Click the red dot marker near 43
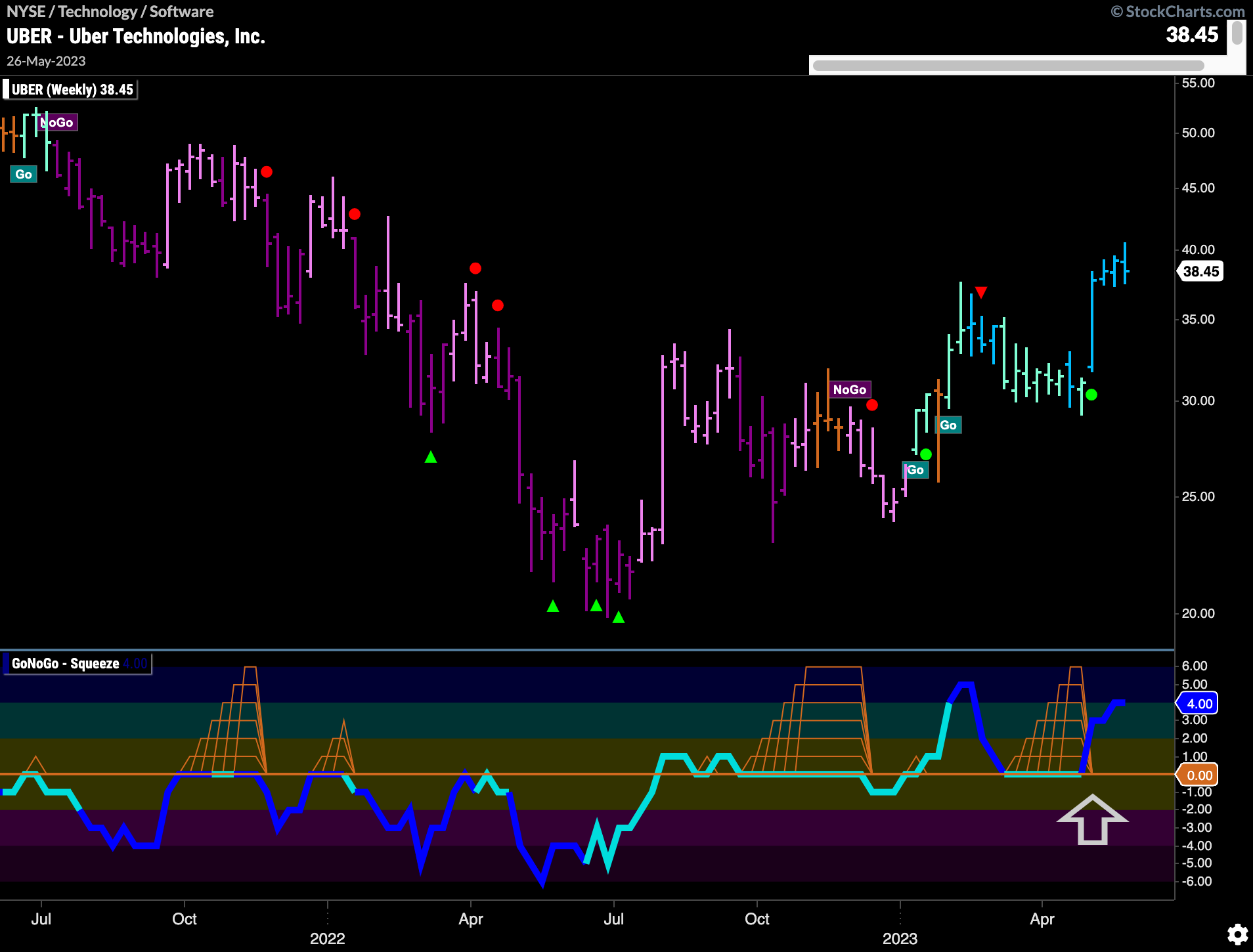This screenshot has width=1253, height=952. 355,214
